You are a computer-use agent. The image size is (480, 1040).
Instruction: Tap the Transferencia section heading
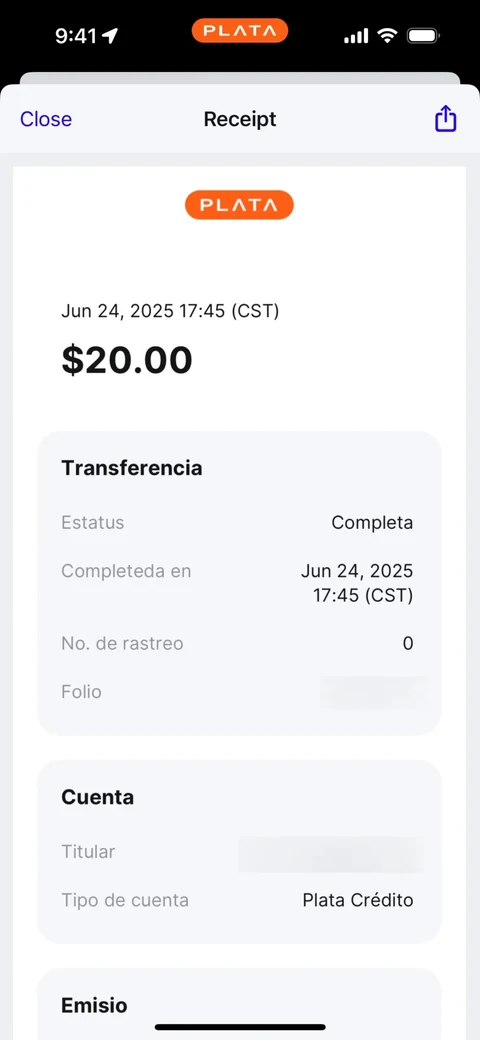[132, 468]
